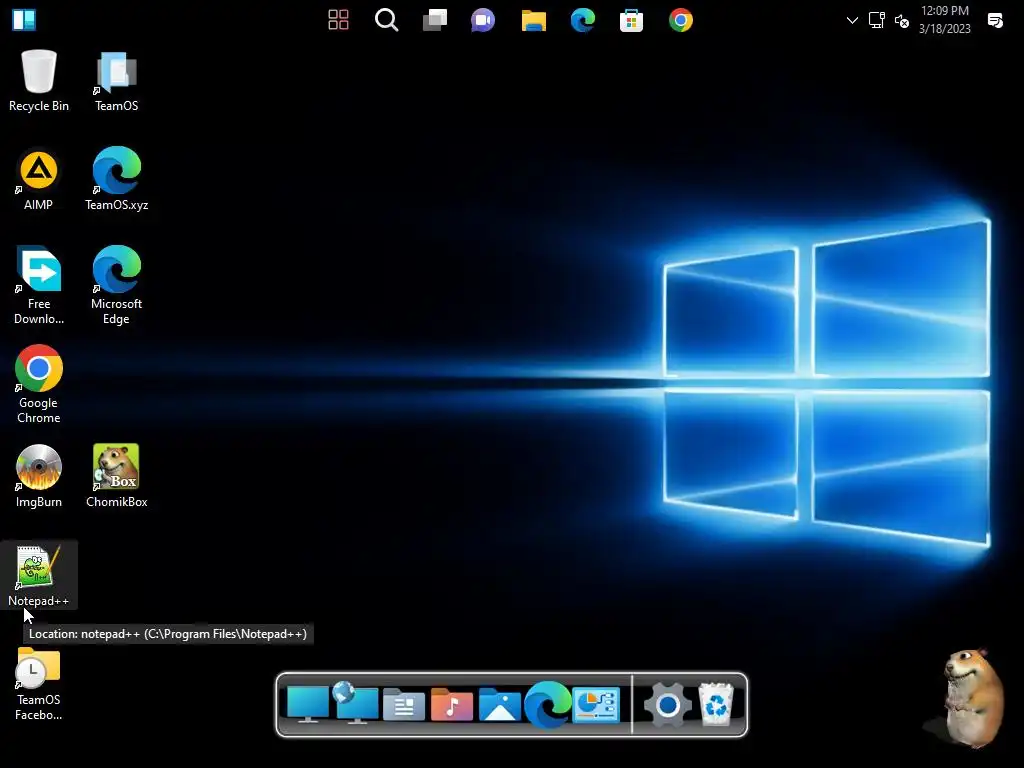Open the settings gear dock icon

click(x=667, y=705)
